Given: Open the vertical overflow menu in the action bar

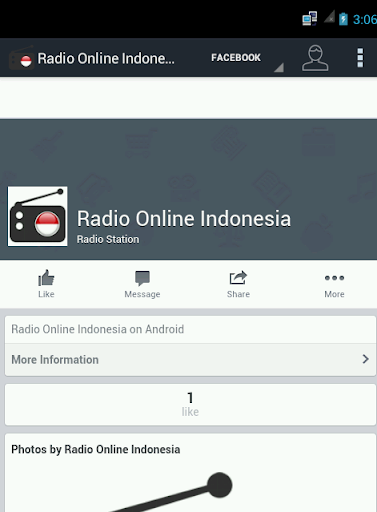Looking at the screenshot, I should coord(360,58).
